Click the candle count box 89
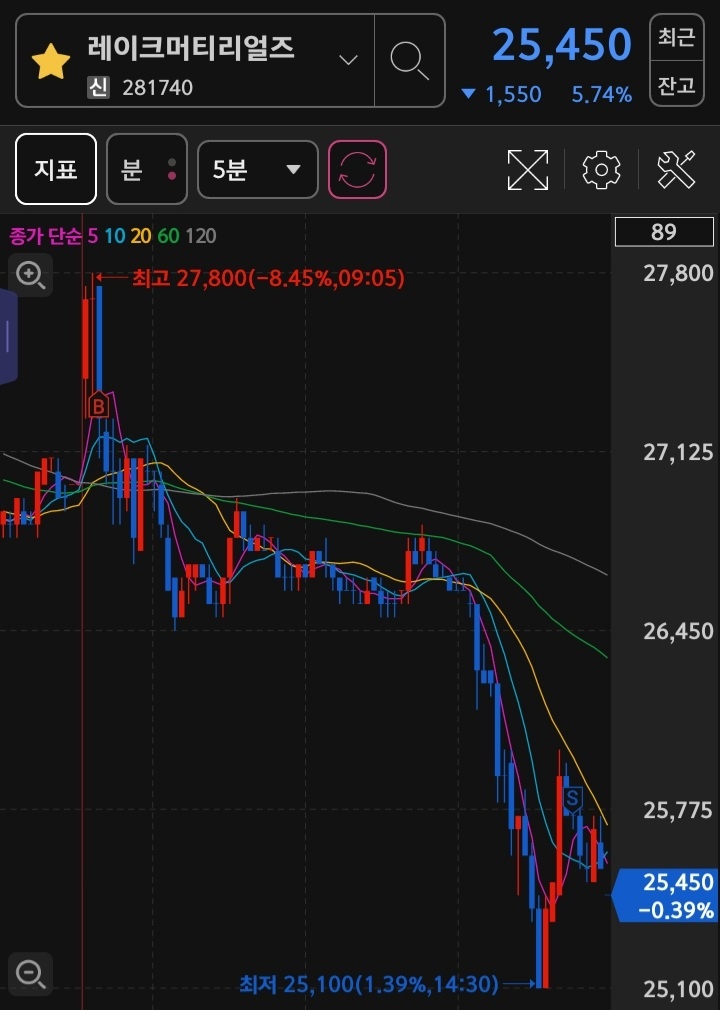Screen dimensions: 720x1010 pos(664,232)
